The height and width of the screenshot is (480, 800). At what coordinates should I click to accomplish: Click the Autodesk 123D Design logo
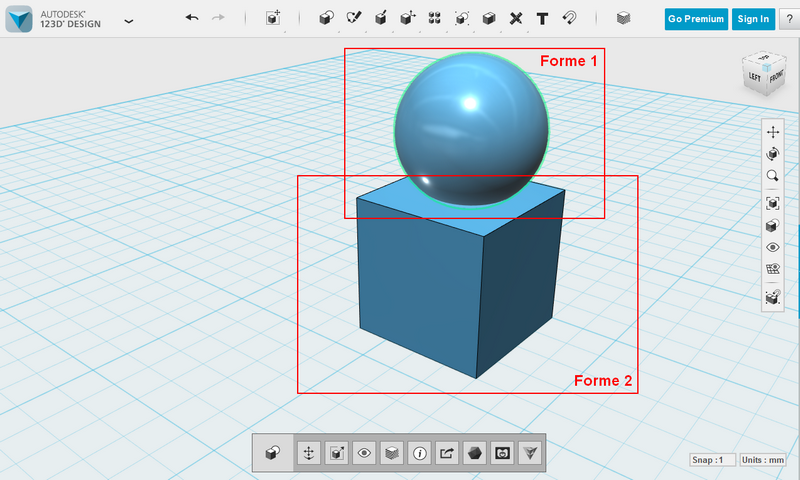pos(19,19)
